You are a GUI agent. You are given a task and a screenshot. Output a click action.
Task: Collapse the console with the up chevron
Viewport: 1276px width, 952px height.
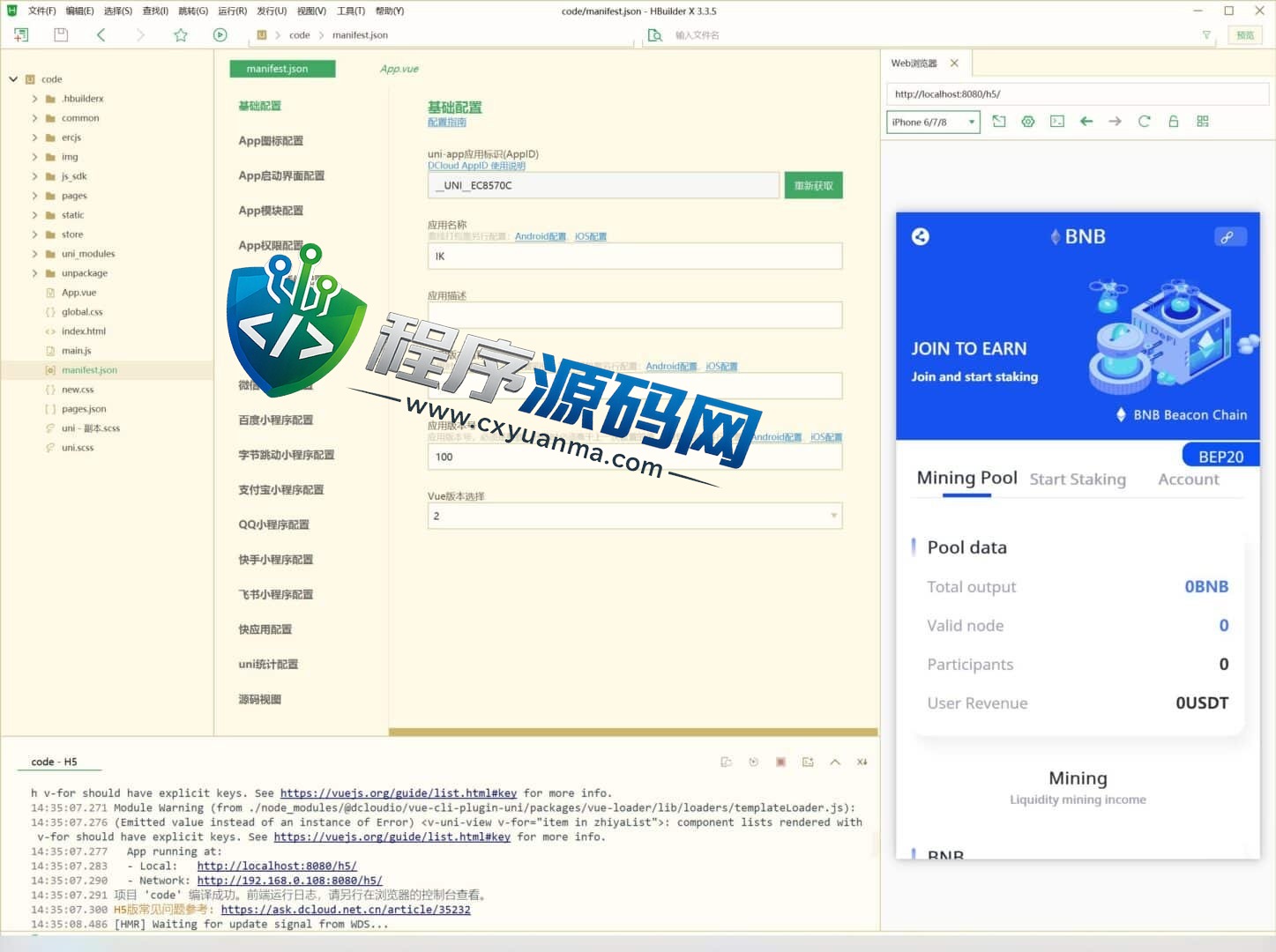(835, 762)
